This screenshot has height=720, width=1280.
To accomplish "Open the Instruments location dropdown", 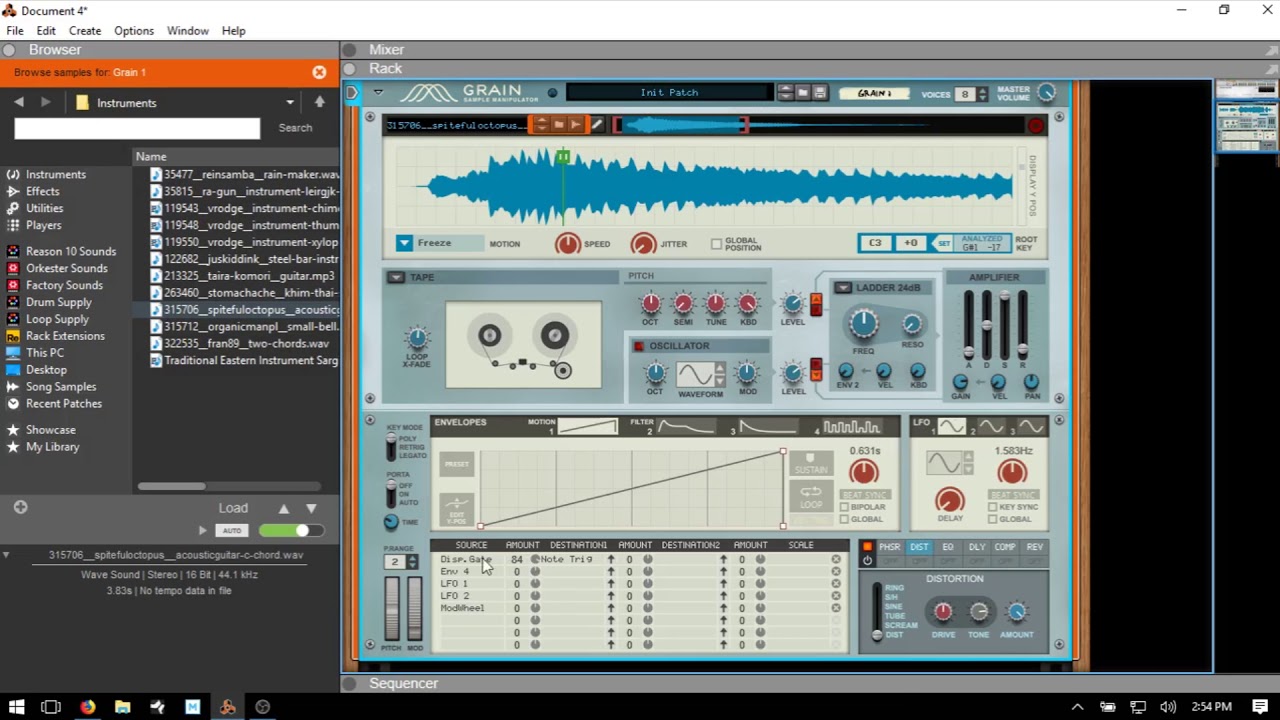I will [x=290, y=102].
